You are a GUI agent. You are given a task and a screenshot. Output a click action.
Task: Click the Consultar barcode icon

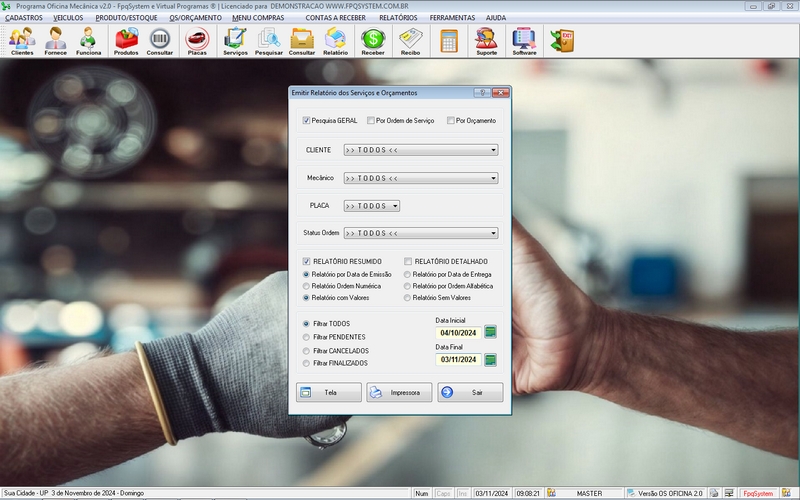(160, 41)
